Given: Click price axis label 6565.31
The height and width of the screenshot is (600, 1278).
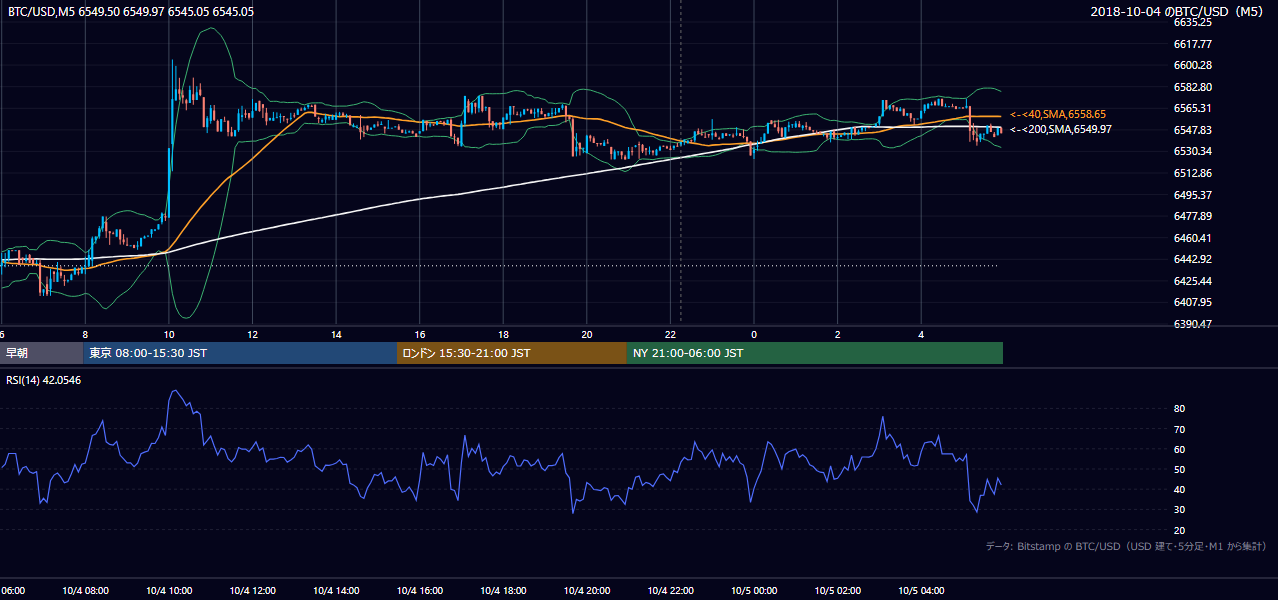Looking at the screenshot, I should 1193,108.
